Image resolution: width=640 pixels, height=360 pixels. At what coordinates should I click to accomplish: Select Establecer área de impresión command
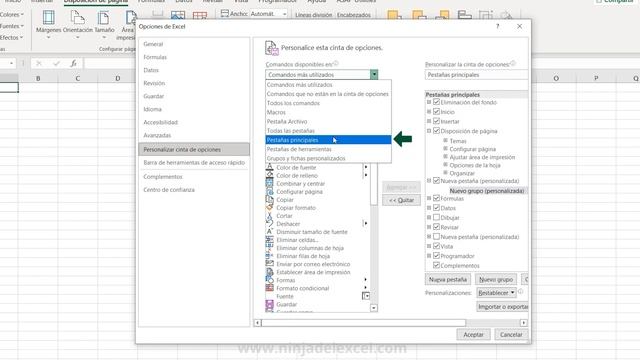313,272
